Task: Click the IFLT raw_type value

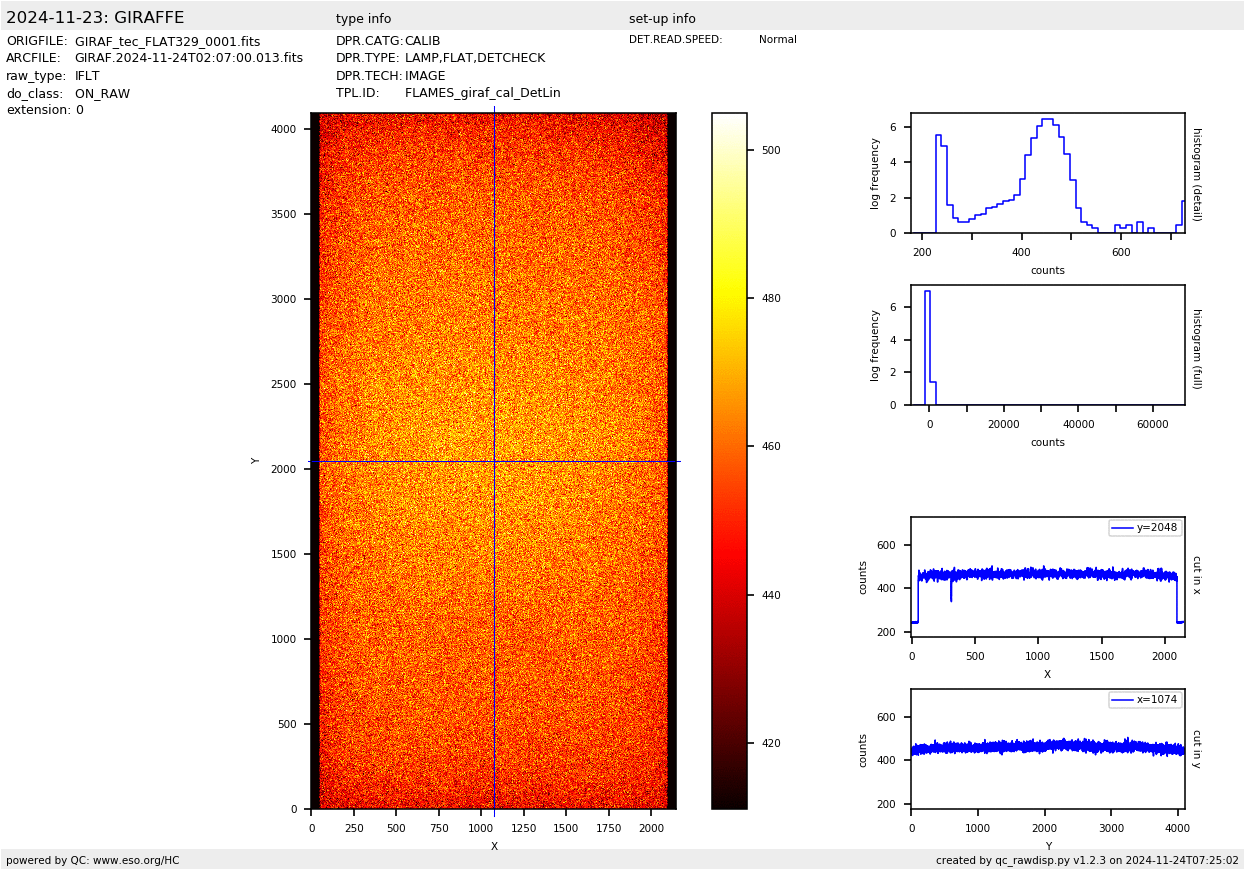Action: click(x=87, y=76)
